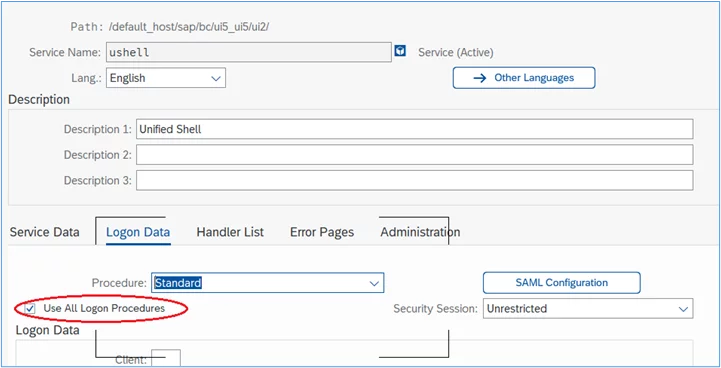Screen dimensions: 721x368
Task: Expand the Lang. English dropdown
Action: (x=166, y=78)
